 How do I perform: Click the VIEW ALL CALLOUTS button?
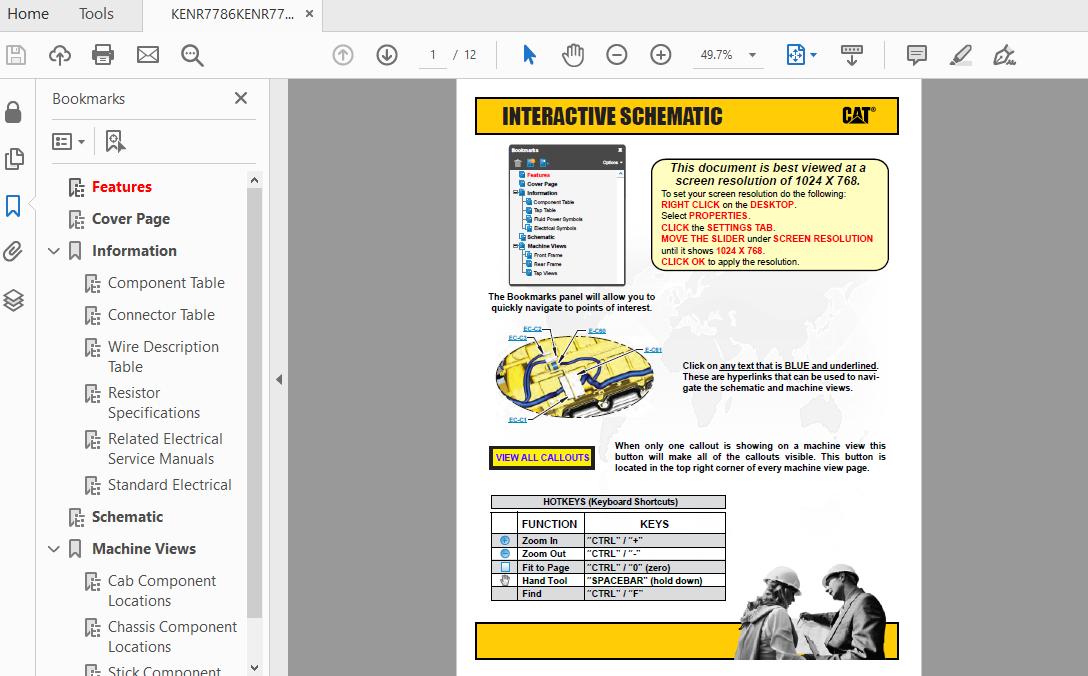542,458
